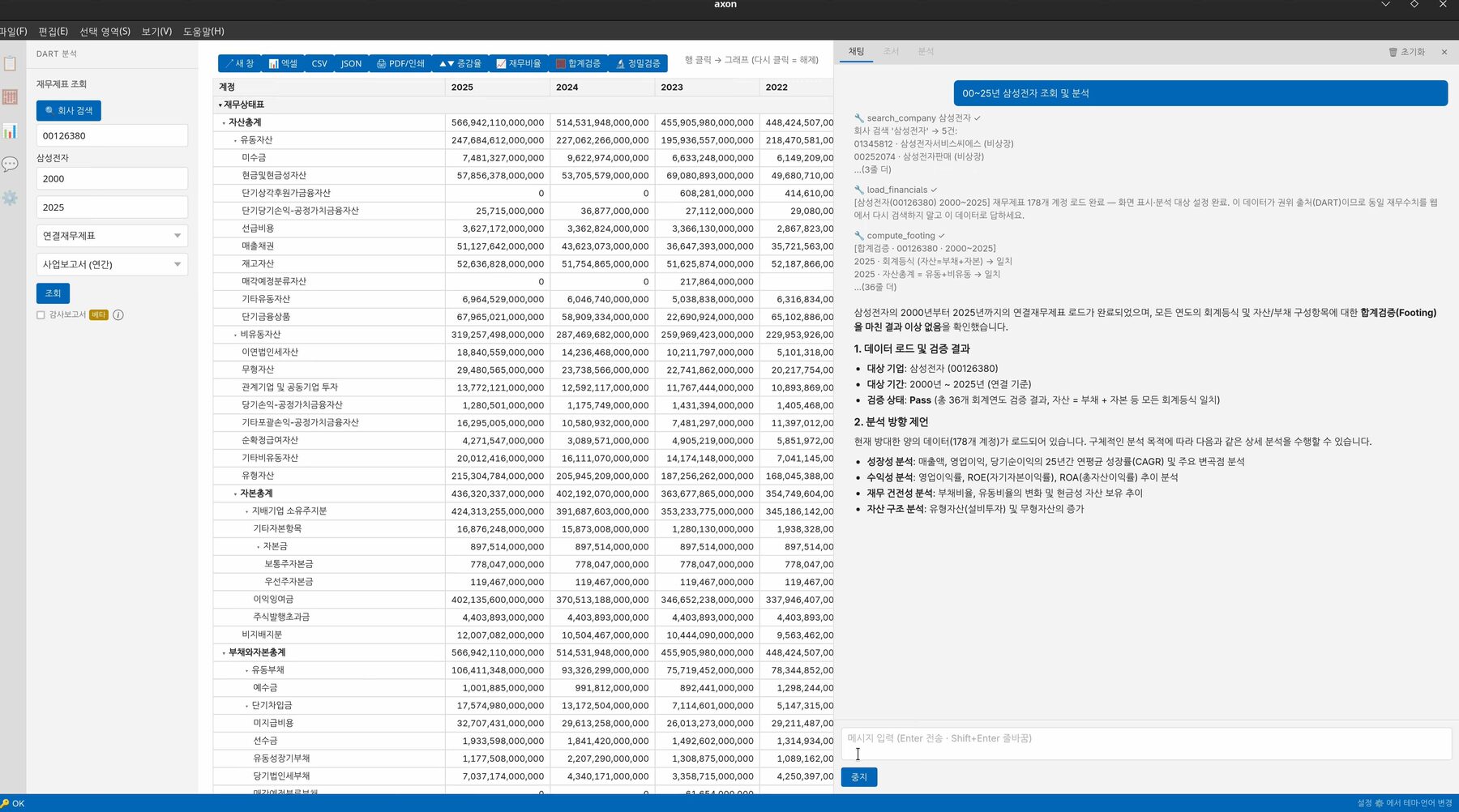Open the 사업보고서 (연간) report dropdown
This screenshot has width=1459, height=812.
(112, 265)
